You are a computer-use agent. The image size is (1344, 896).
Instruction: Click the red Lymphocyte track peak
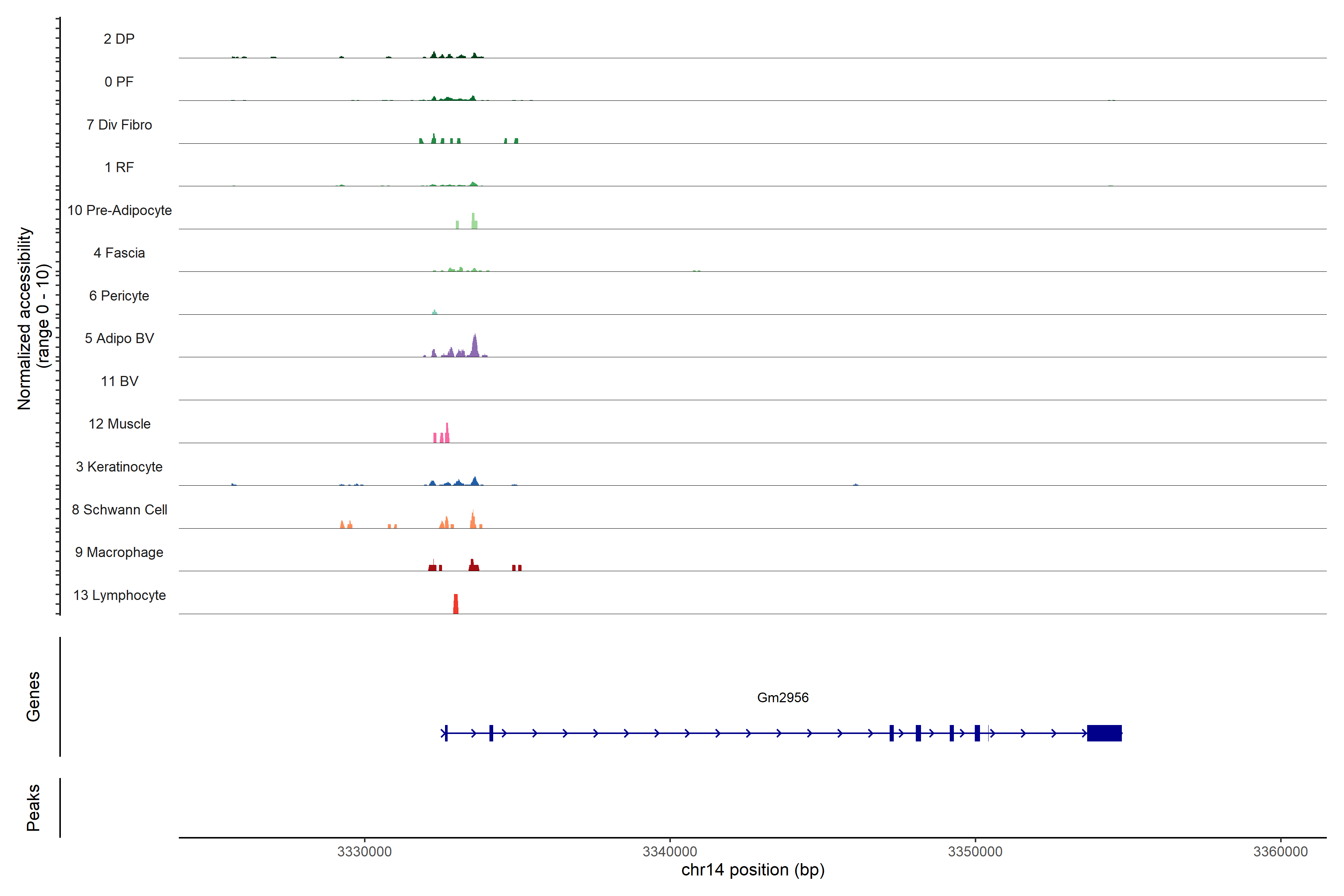(455, 604)
